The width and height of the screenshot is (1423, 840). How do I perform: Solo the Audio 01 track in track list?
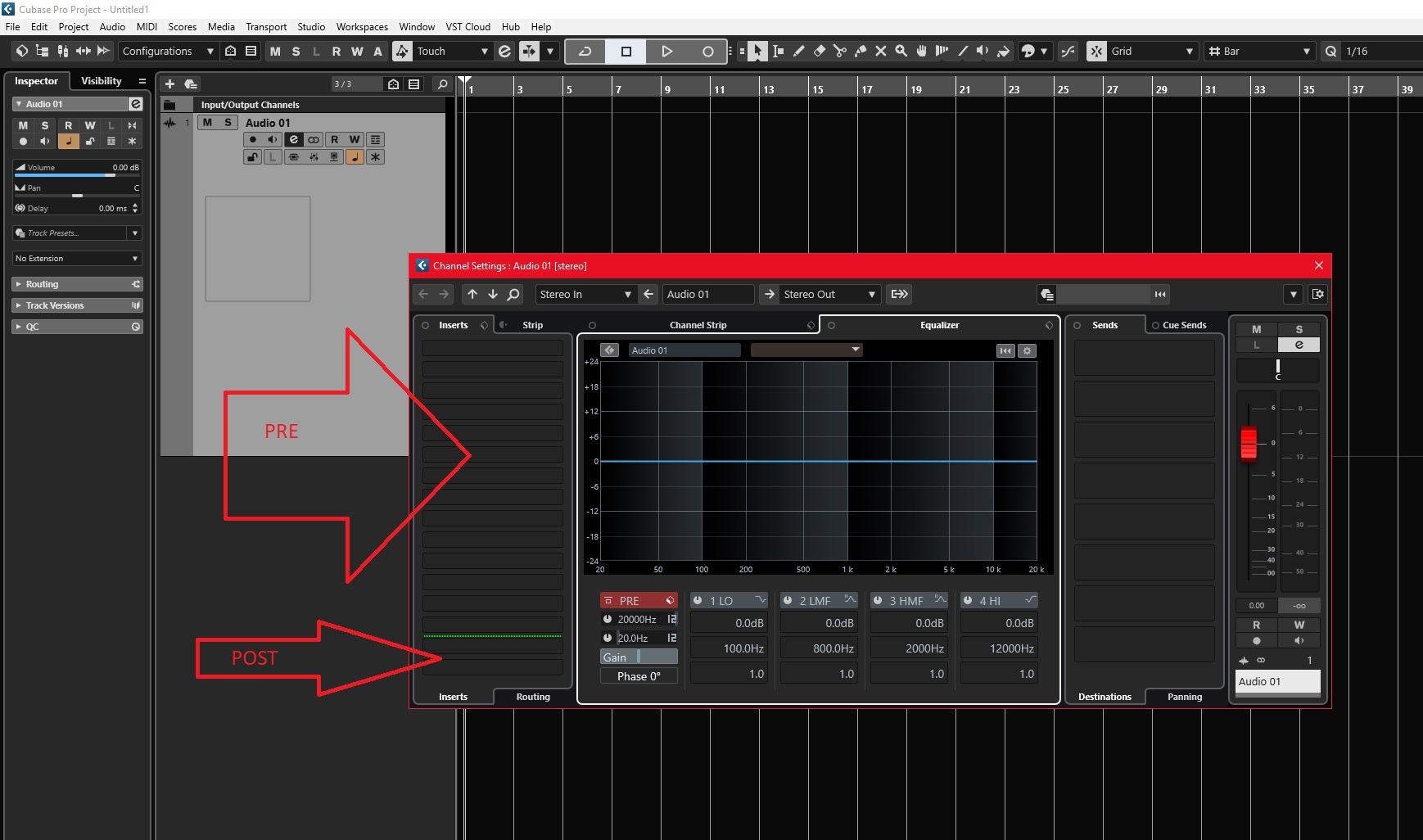[228, 122]
